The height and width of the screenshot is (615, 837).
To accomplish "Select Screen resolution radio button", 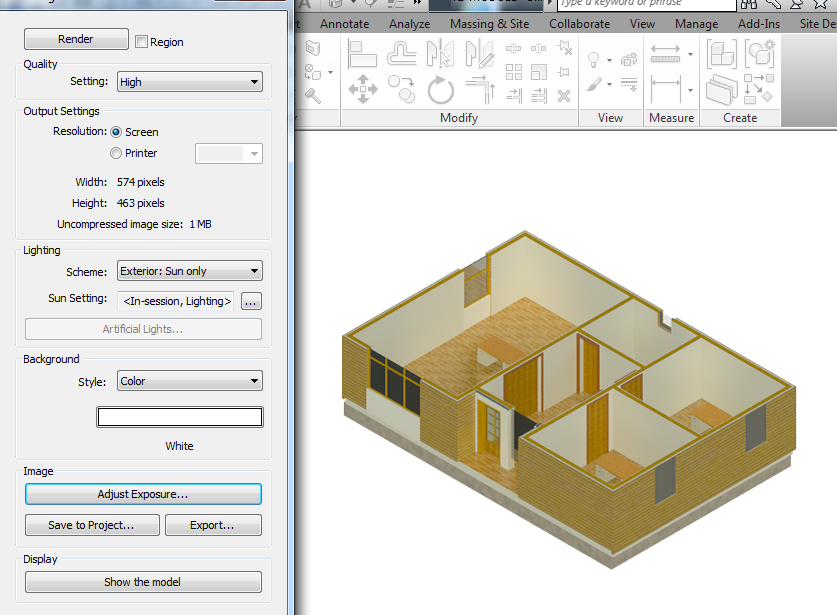I will click(116, 132).
